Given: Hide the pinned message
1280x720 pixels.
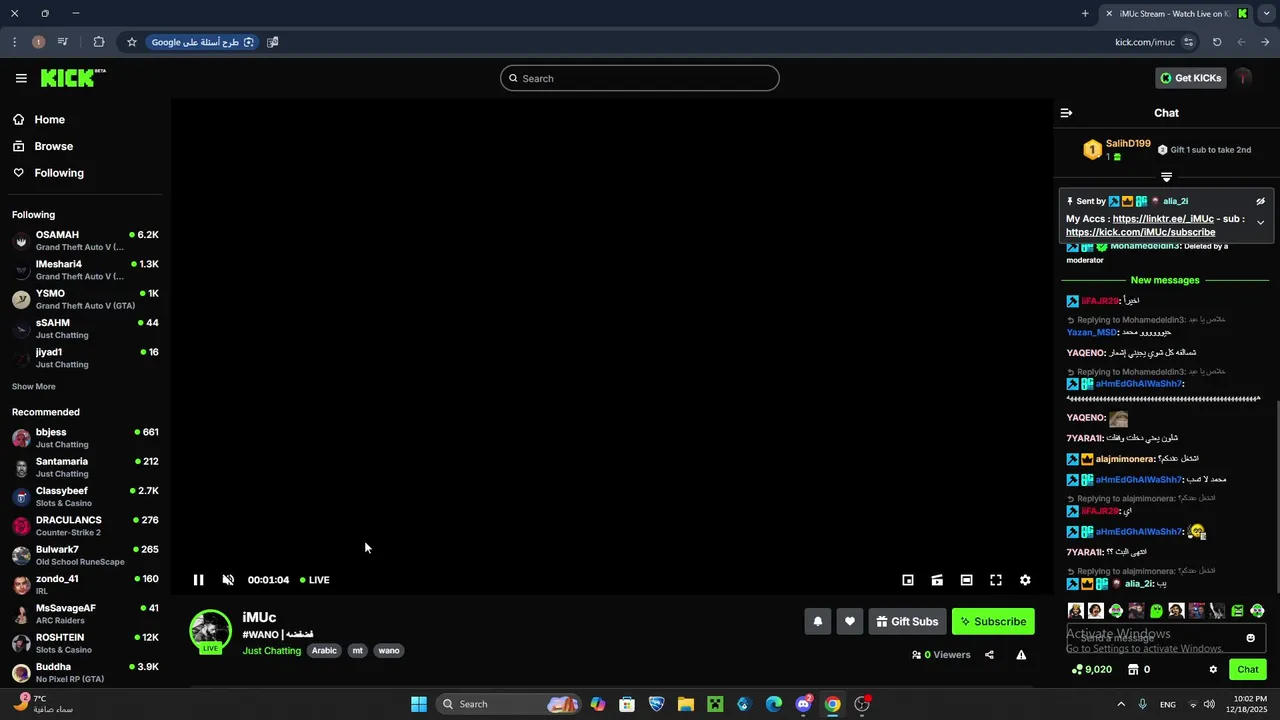Looking at the screenshot, I should pos(1261,201).
